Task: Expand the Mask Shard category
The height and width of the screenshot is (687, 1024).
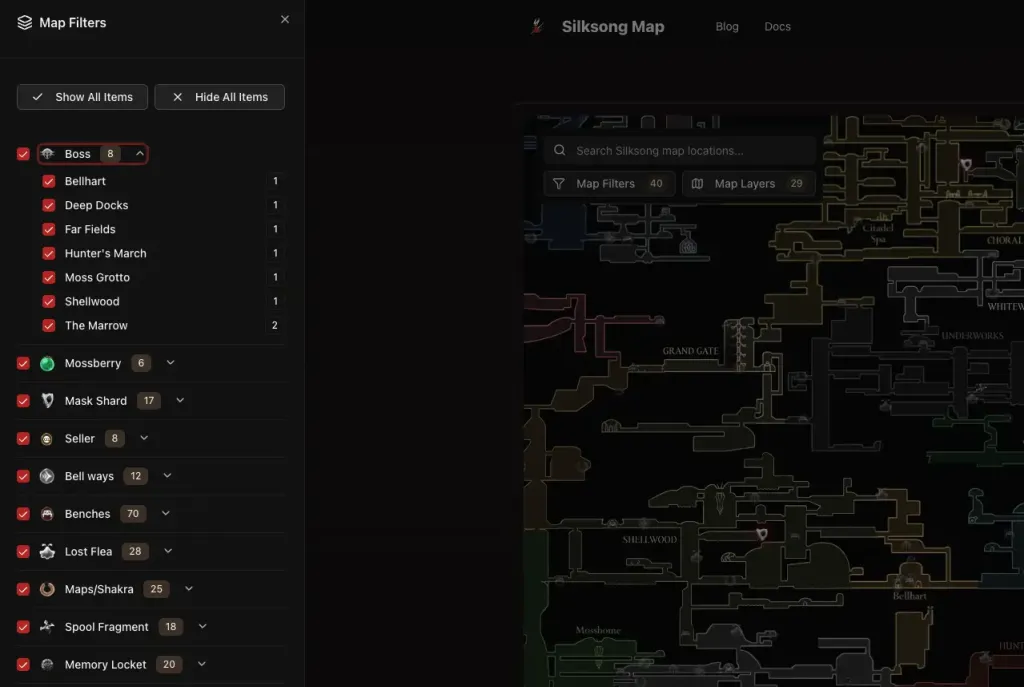Action: (180, 400)
